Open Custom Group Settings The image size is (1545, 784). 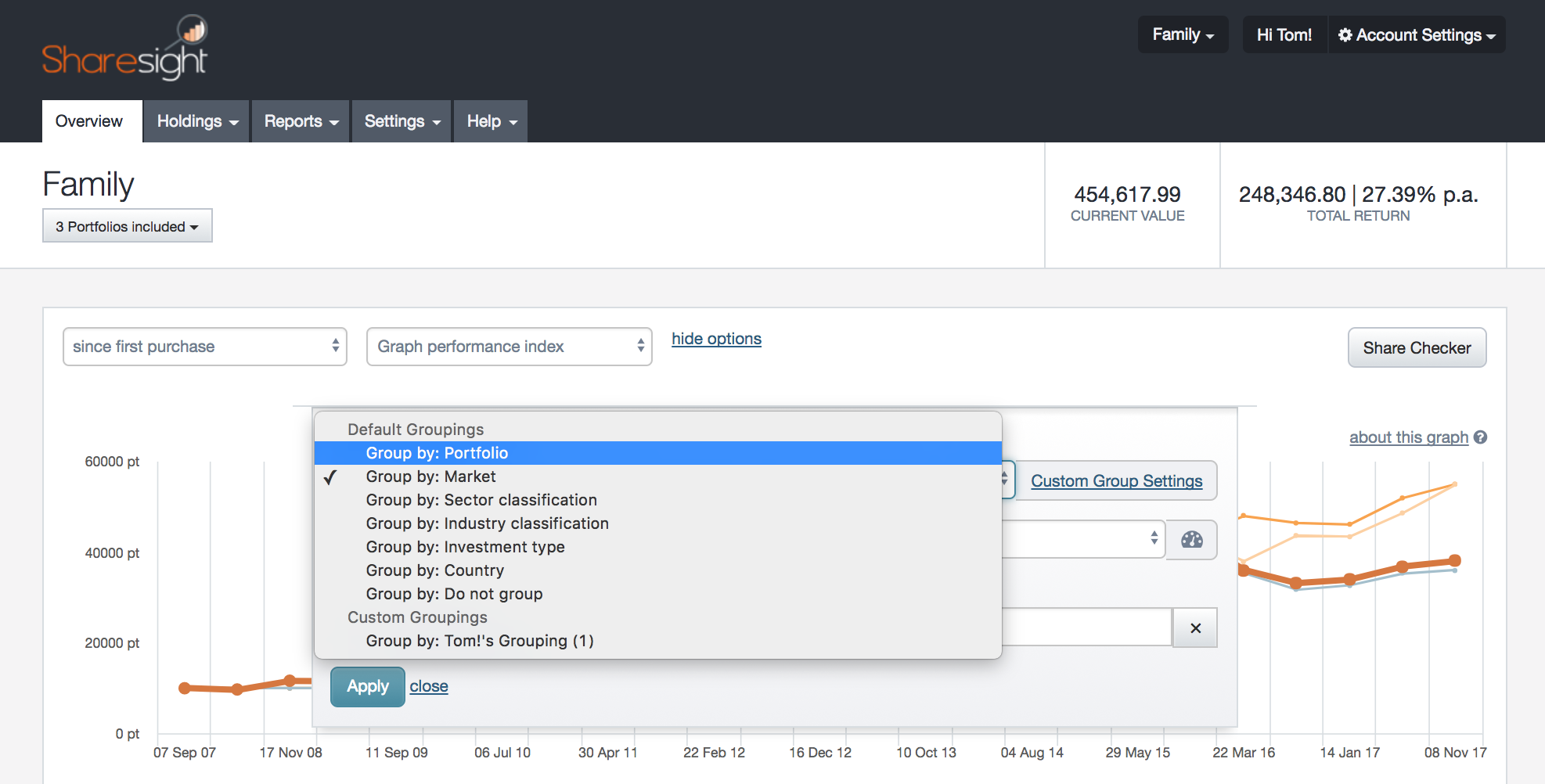[1117, 480]
